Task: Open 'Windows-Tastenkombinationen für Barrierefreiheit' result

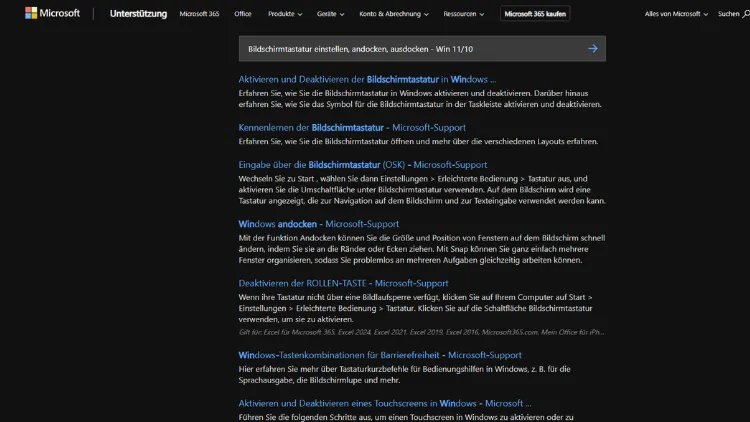Action: click(380, 355)
